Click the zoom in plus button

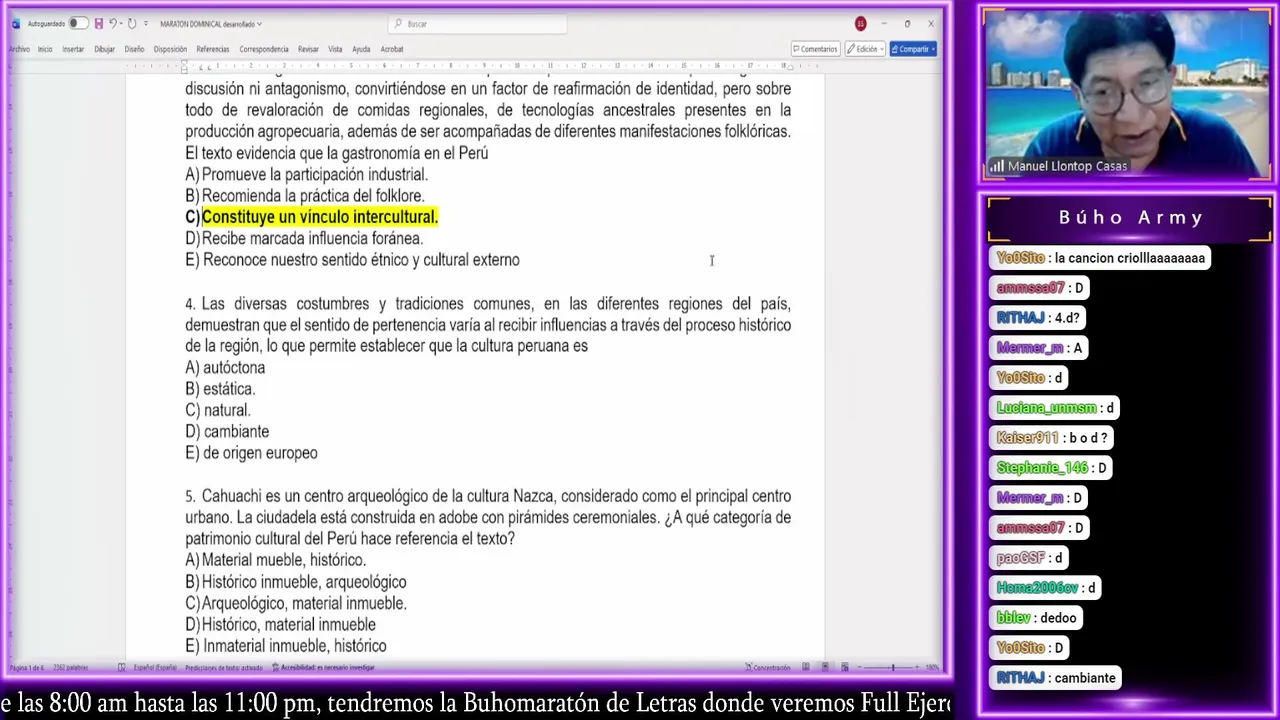click(917, 667)
